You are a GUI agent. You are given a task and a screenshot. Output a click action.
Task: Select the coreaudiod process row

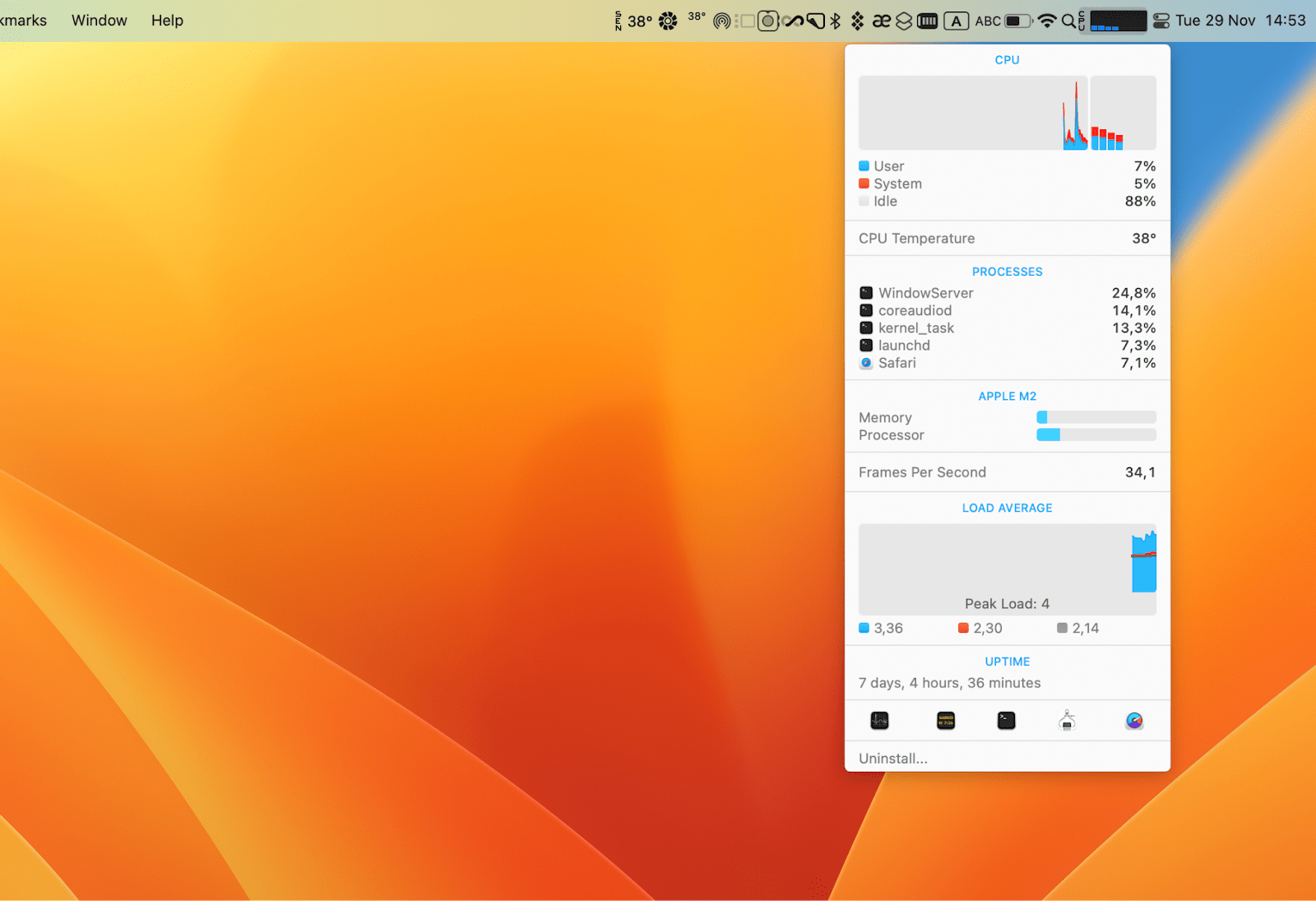coord(1008,310)
